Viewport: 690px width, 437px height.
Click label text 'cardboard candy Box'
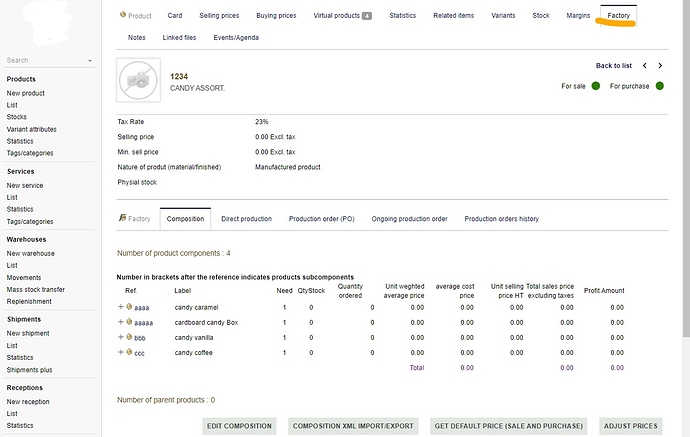206,323
